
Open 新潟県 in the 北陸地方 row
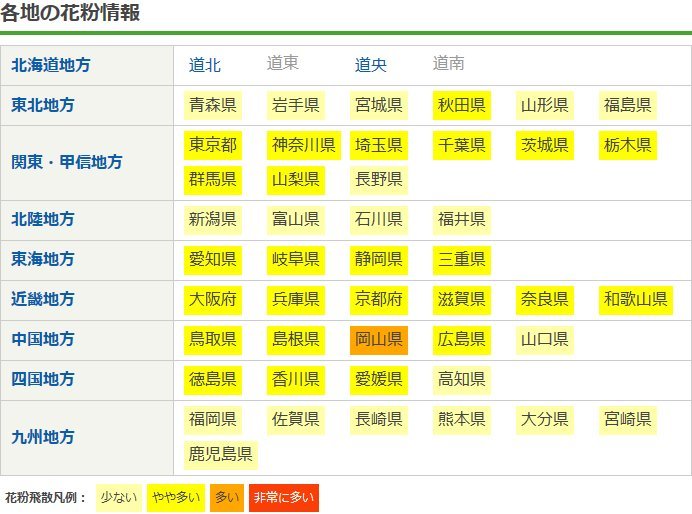tap(212, 219)
